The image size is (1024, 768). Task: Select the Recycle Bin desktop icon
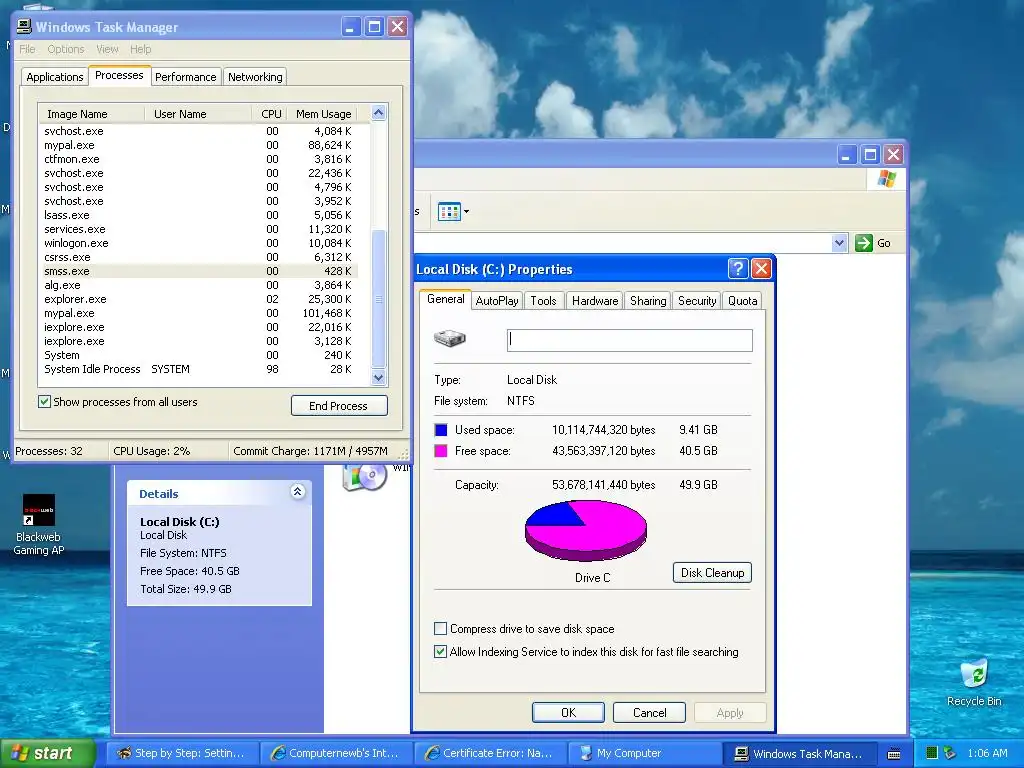pyautogui.click(x=974, y=682)
